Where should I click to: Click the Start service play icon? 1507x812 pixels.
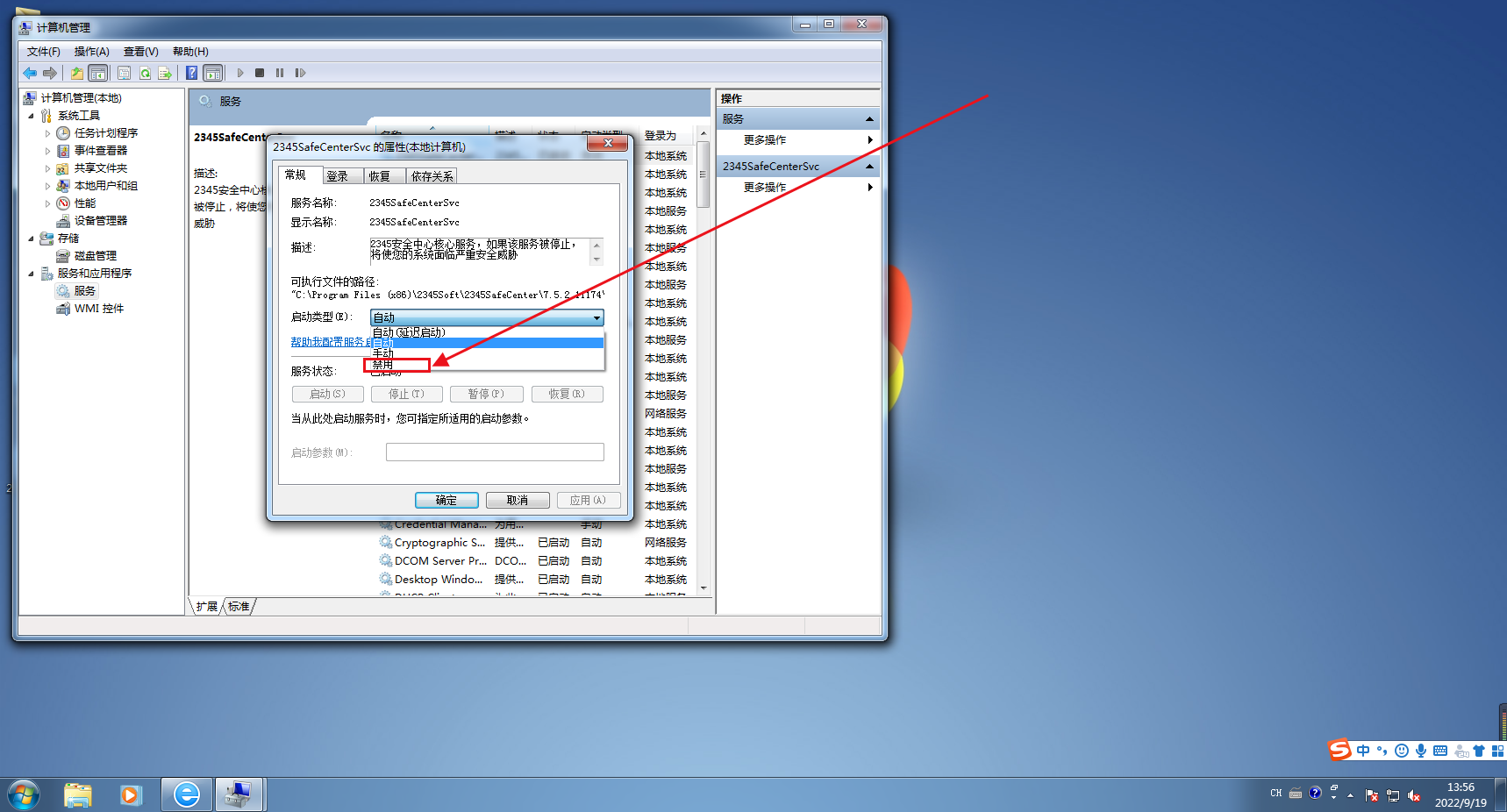[240, 73]
